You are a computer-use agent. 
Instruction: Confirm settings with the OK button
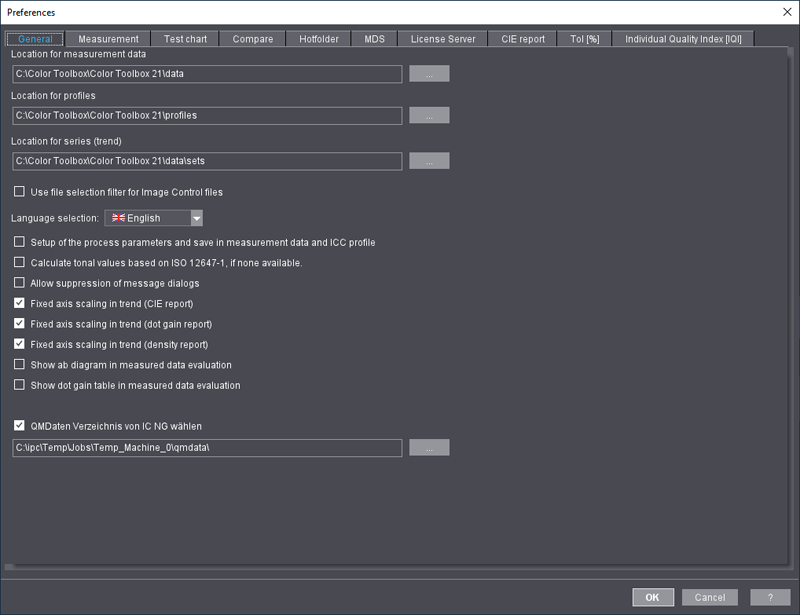652,597
